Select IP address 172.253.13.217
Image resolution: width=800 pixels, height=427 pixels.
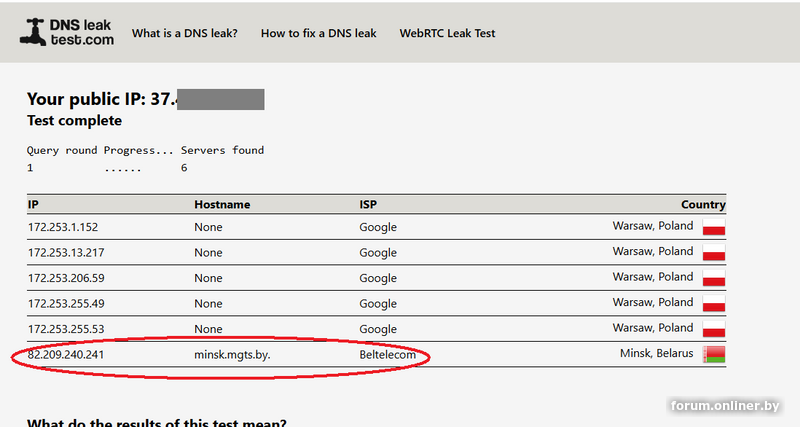coord(66,253)
